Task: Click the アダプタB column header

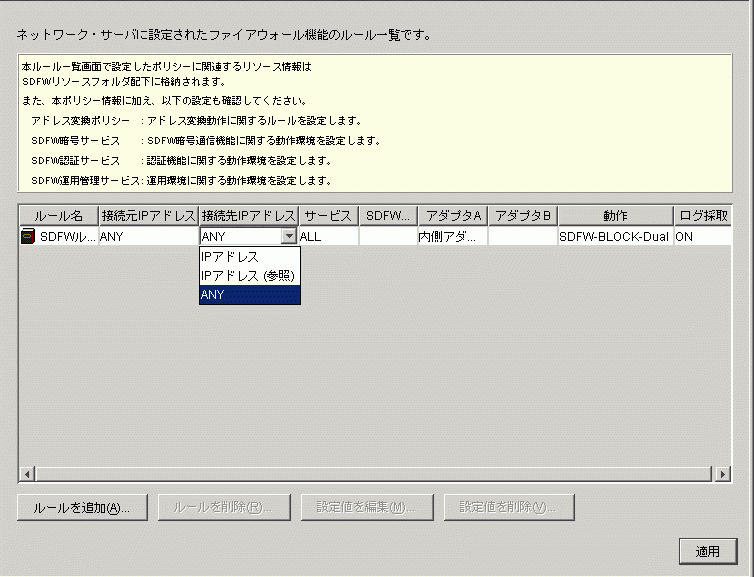Action: (523, 216)
